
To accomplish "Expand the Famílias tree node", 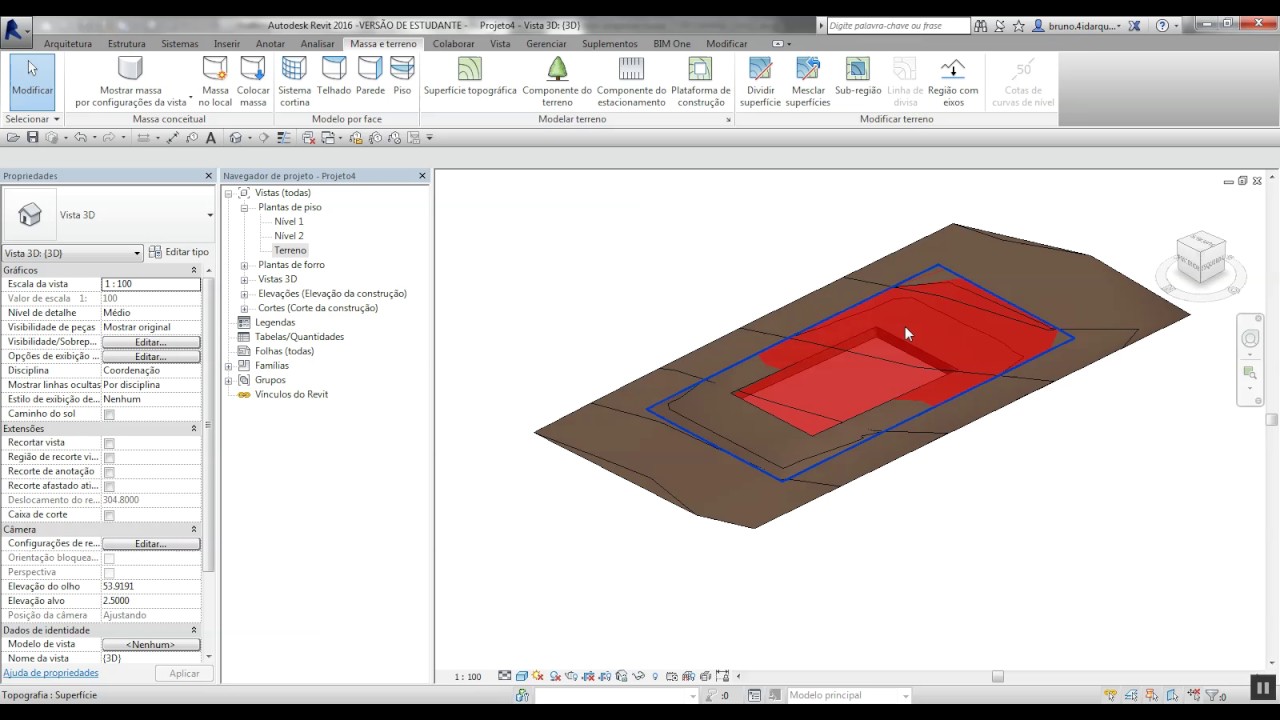I will pyautogui.click(x=228, y=366).
